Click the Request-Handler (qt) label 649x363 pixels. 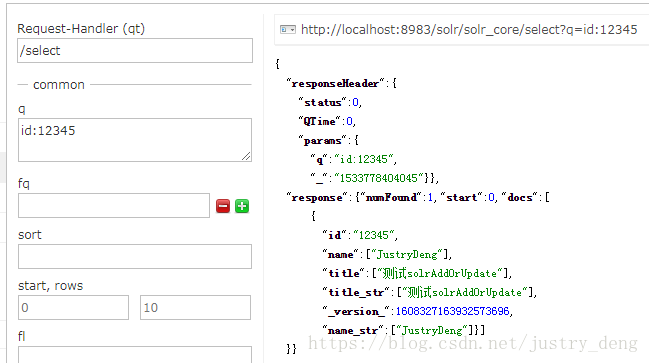(81, 29)
